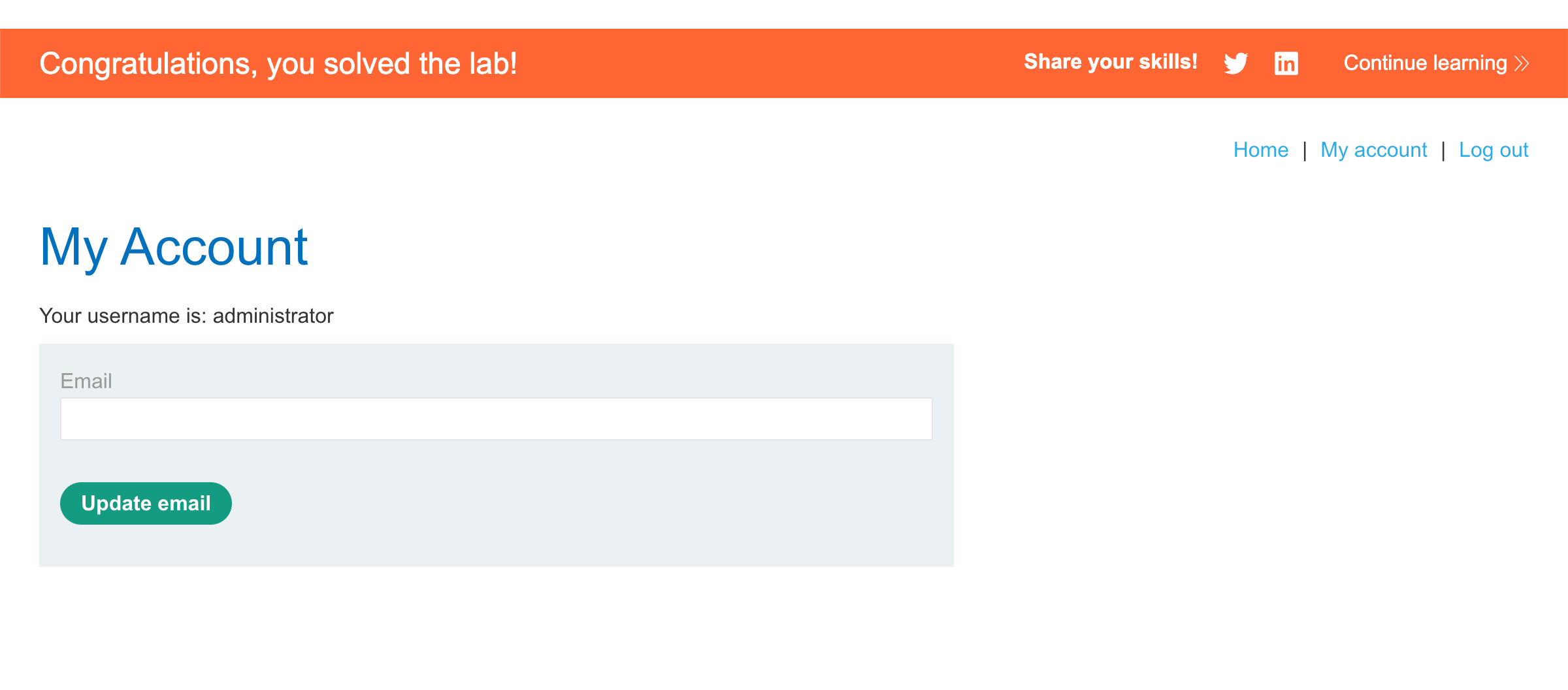
Task: Focus the Email input field
Action: [496, 419]
